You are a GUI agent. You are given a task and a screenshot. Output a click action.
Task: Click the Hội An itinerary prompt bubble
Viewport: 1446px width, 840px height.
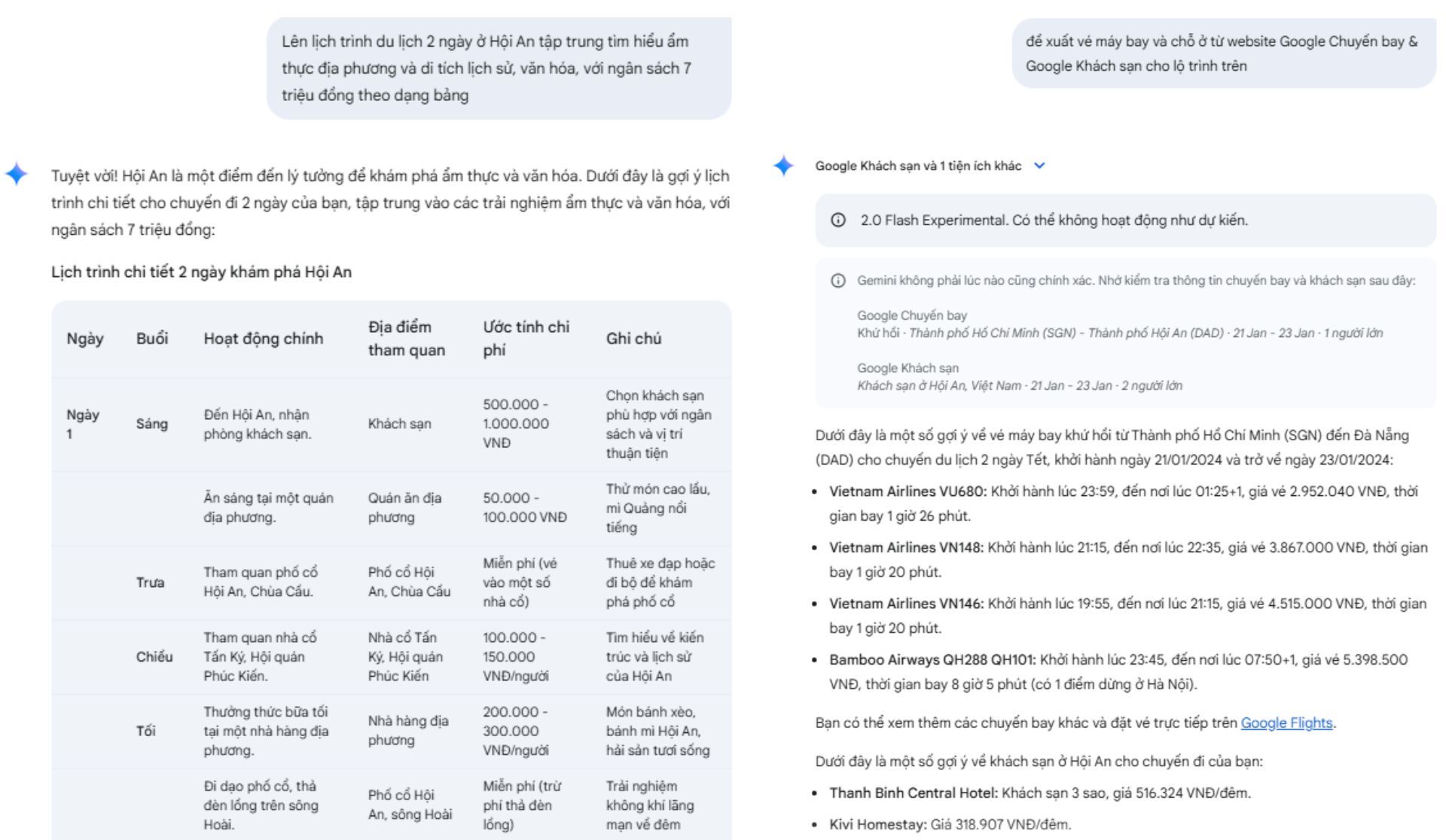(x=499, y=68)
